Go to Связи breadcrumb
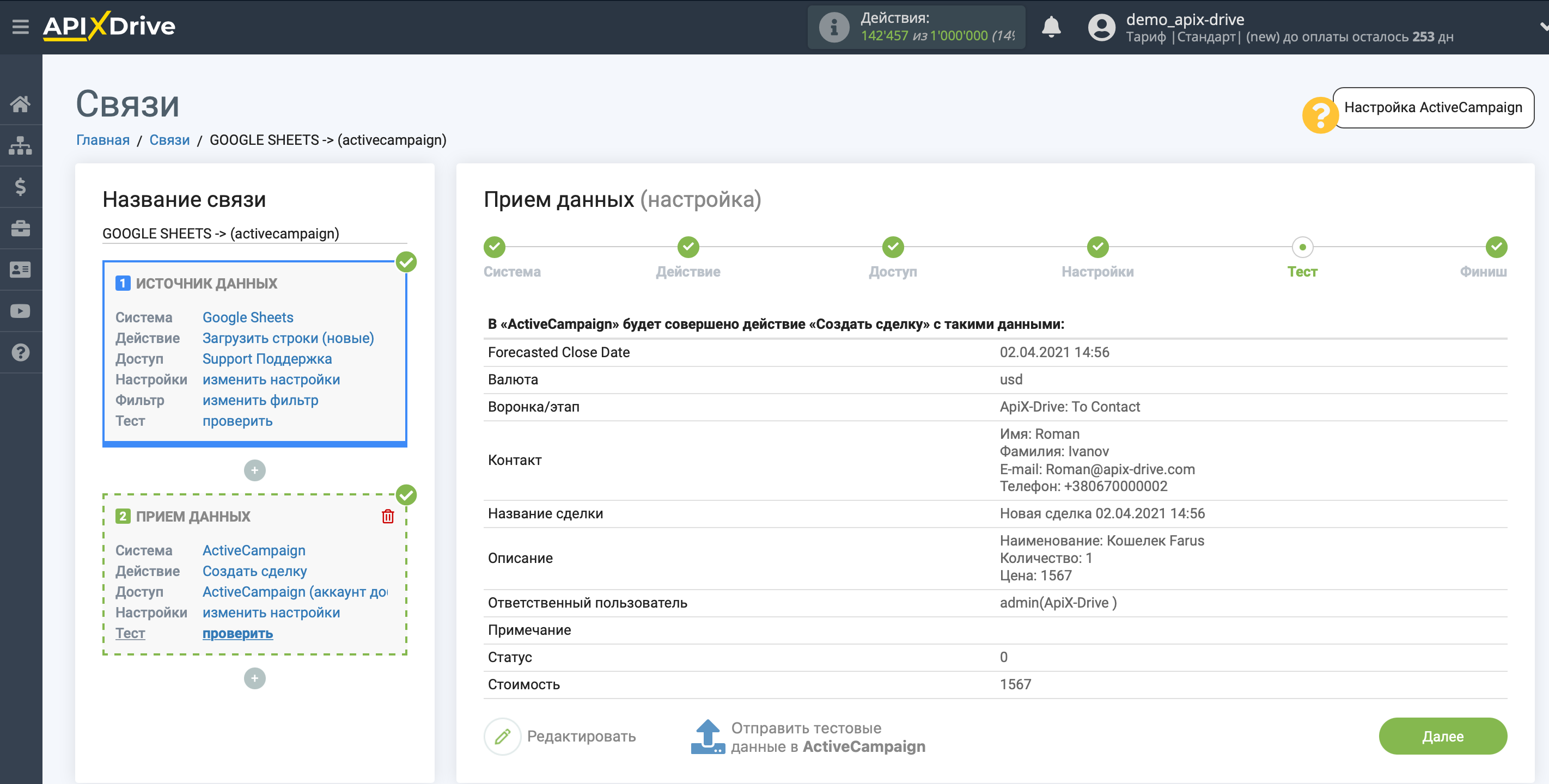The width and height of the screenshot is (1549, 784). pos(169,140)
